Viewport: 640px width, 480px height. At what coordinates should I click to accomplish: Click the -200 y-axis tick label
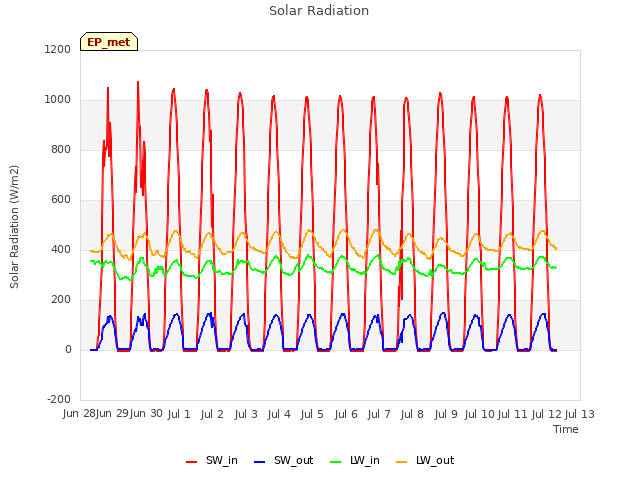point(59,399)
